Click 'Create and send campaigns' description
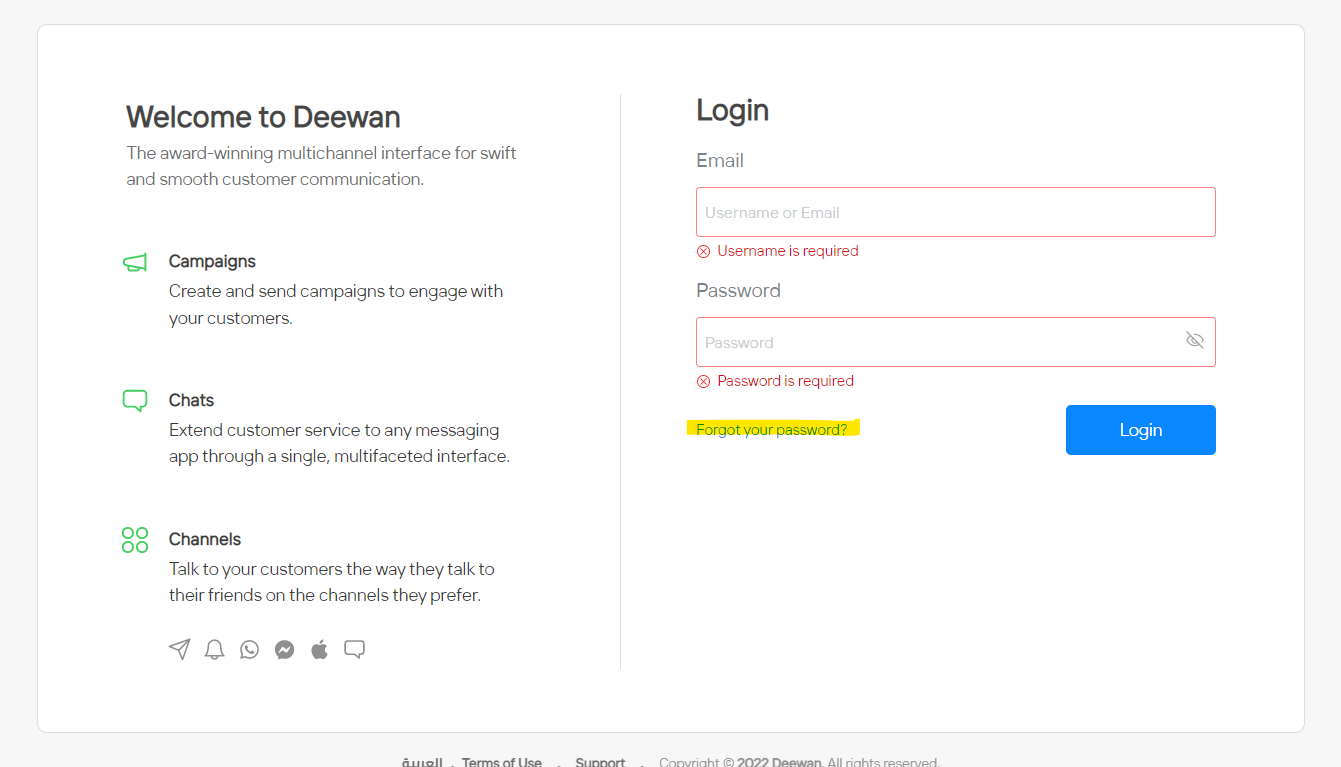 pos(336,305)
